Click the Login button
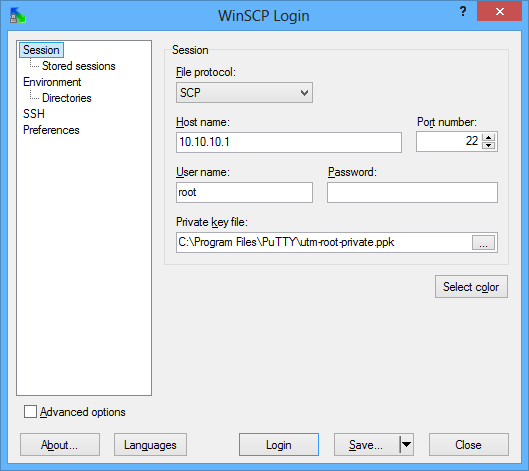The width and height of the screenshot is (529, 471). pos(279,444)
